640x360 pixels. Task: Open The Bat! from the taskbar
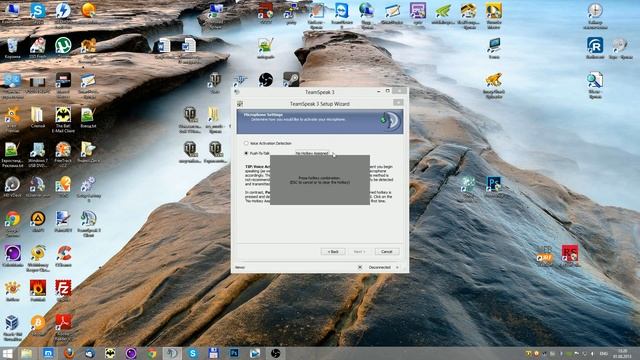point(110,353)
